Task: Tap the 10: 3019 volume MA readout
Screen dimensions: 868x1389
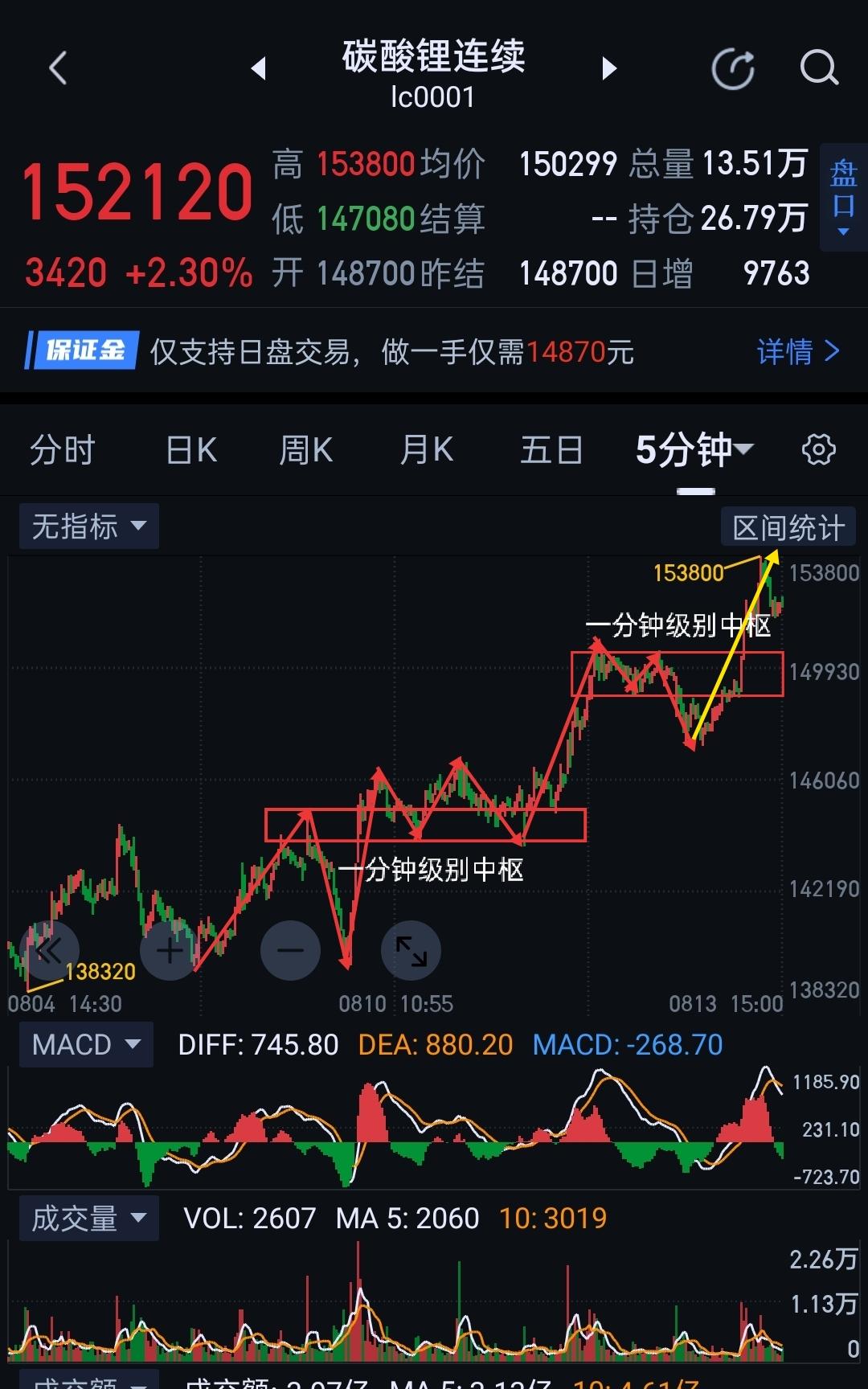Action: coord(553,1219)
